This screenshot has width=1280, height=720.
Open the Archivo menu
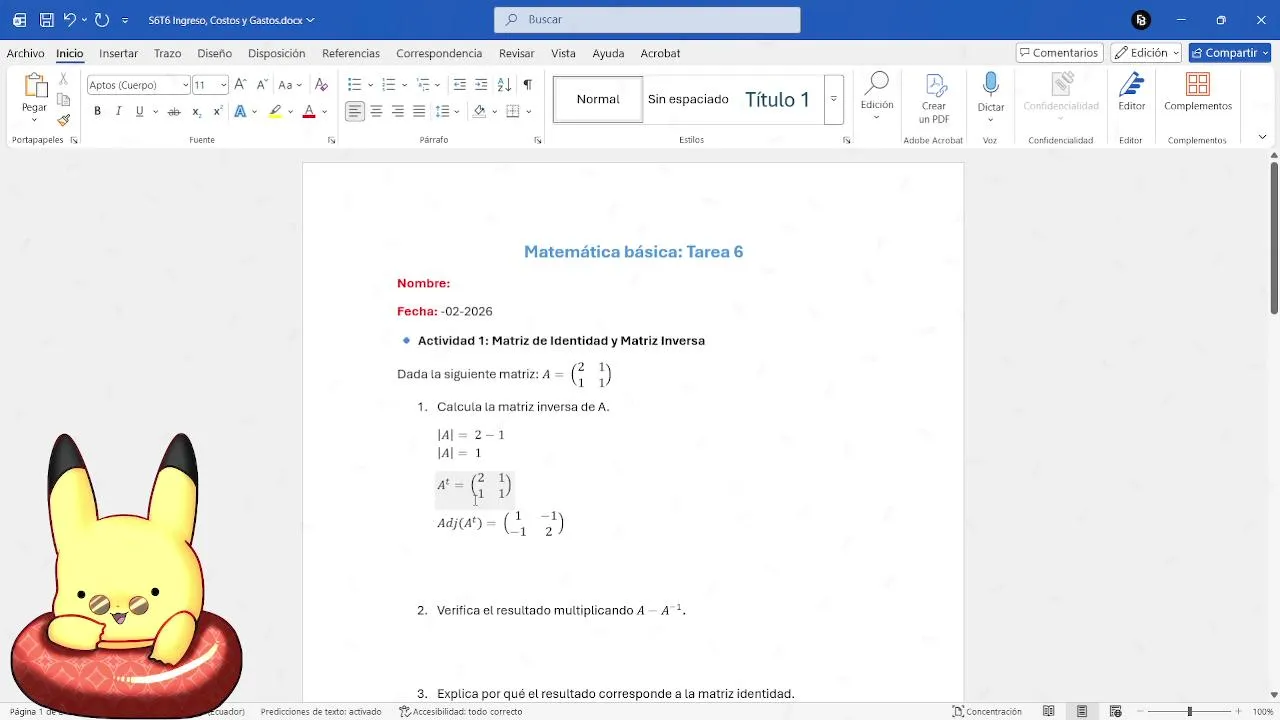[25, 53]
